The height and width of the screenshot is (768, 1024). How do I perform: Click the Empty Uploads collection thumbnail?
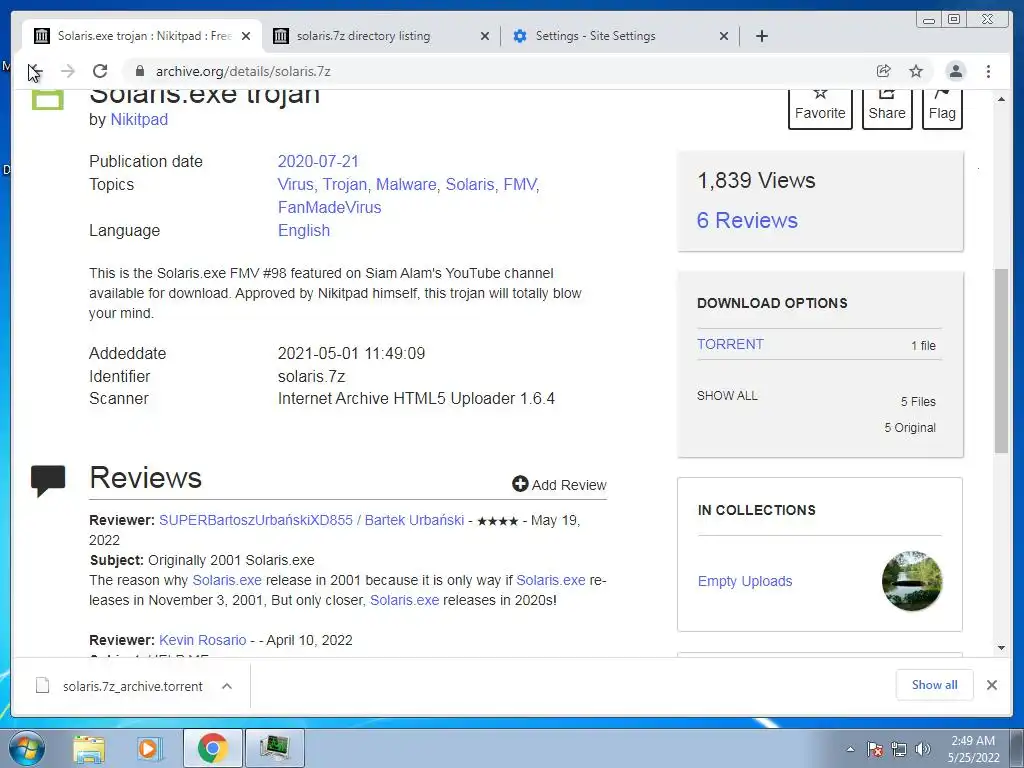(912, 581)
